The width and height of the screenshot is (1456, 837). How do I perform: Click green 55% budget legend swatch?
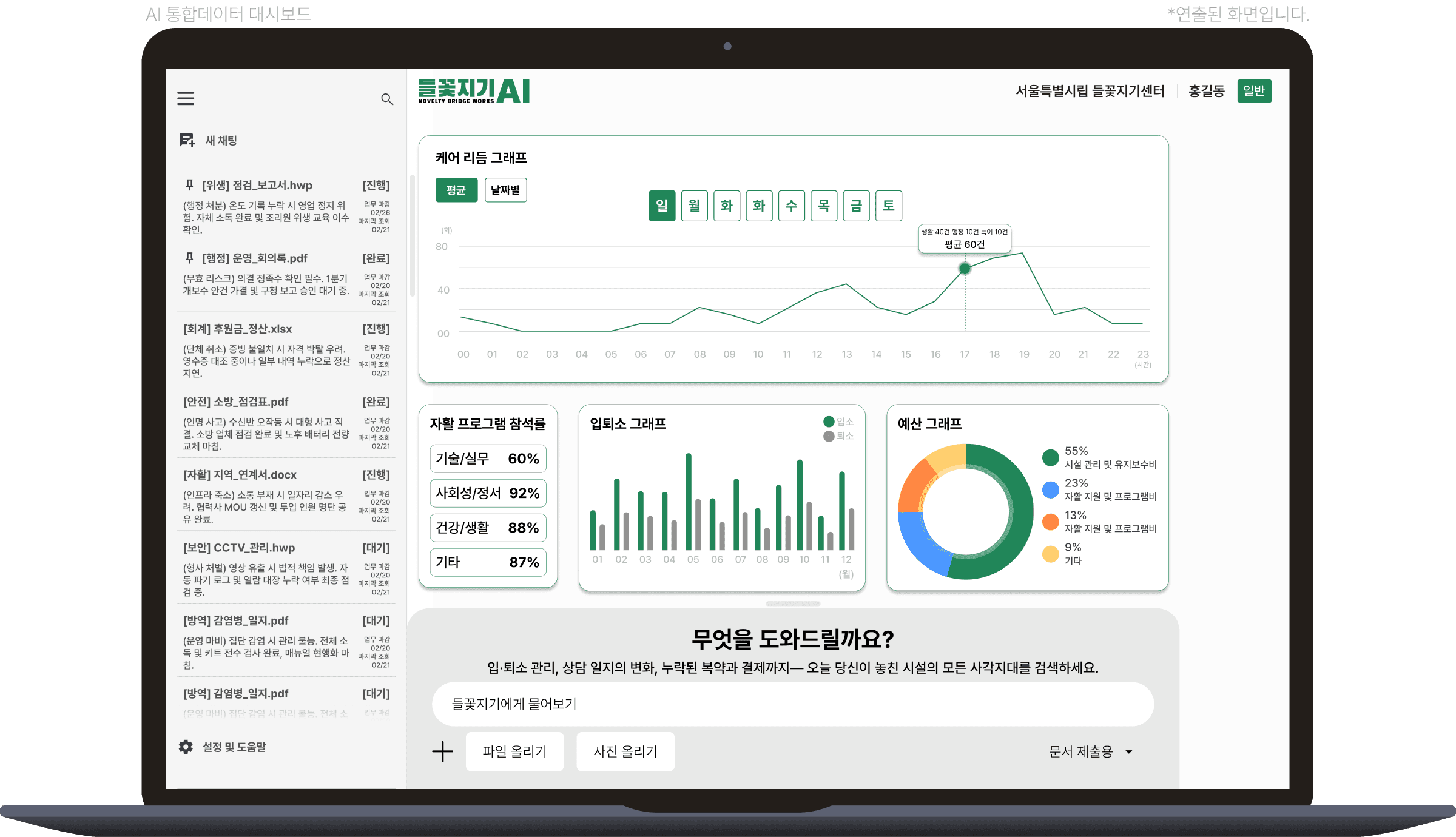coord(1050,457)
